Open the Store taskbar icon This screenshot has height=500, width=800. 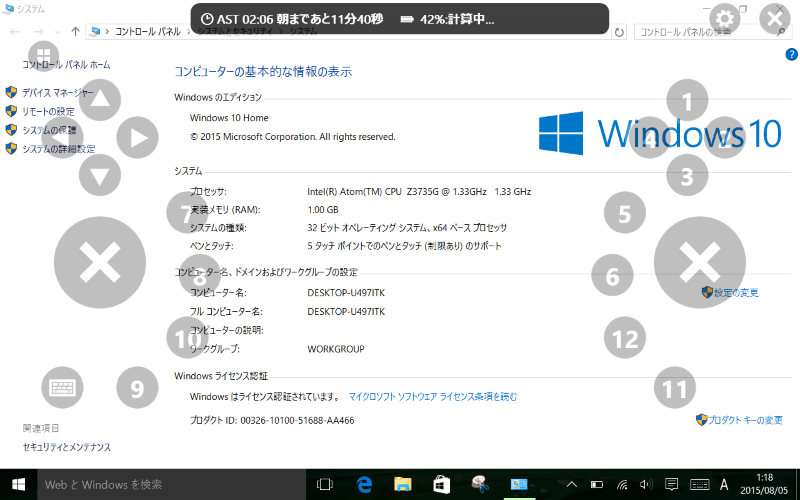(441, 484)
